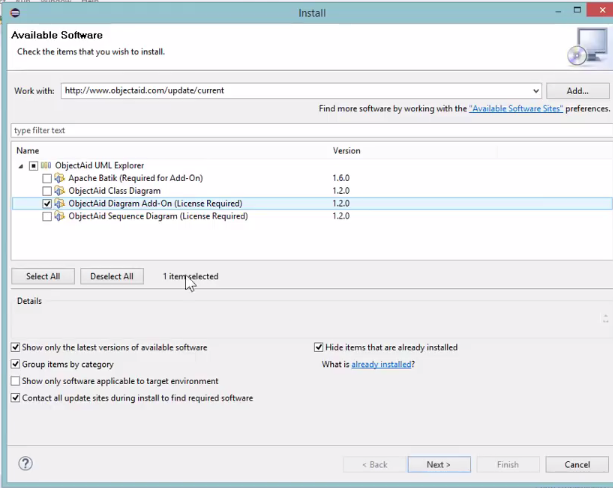Uncheck the ObjectAid Diagram Add-On checkbox
Image resolution: width=613 pixels, height=488 pixels.
(47, 204)
